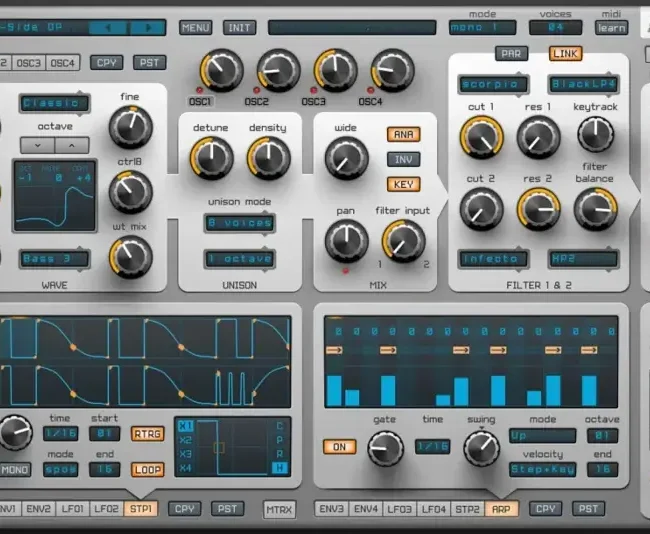Click the cut 1 filter knob
The image size is (650, 534).
coord(481,137)
